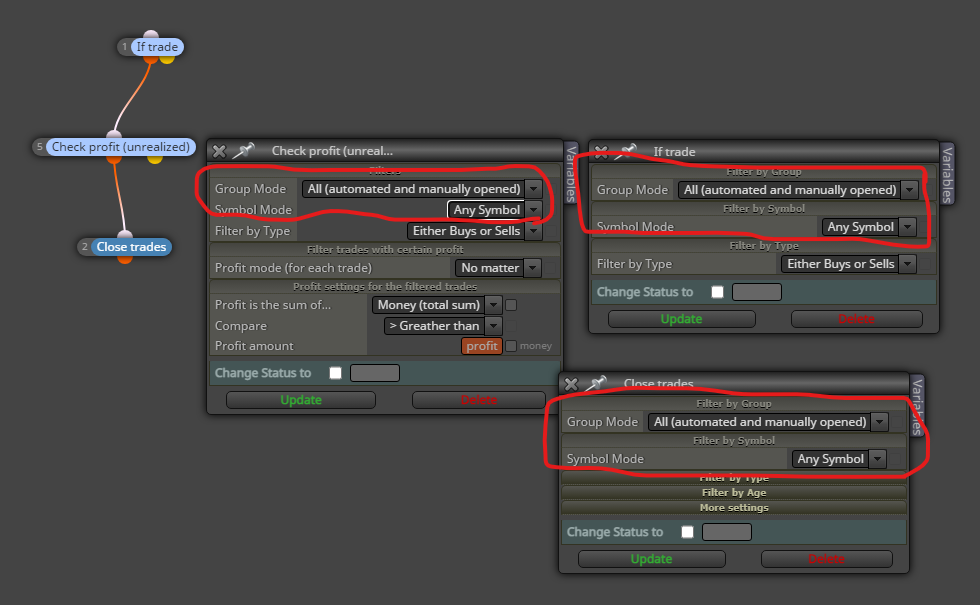Click status color swatch in Close trades panel
This screenshot has height=605, width=980.
[727, 532]
